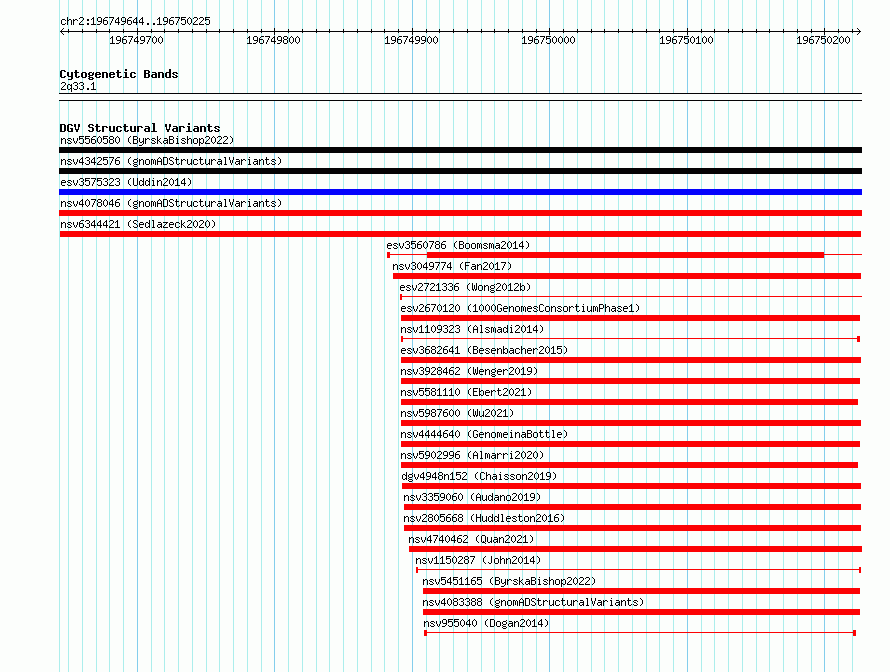Open esv3682641 (Besenbacher2015) label
Screen dimensions: 890x672
484,350
